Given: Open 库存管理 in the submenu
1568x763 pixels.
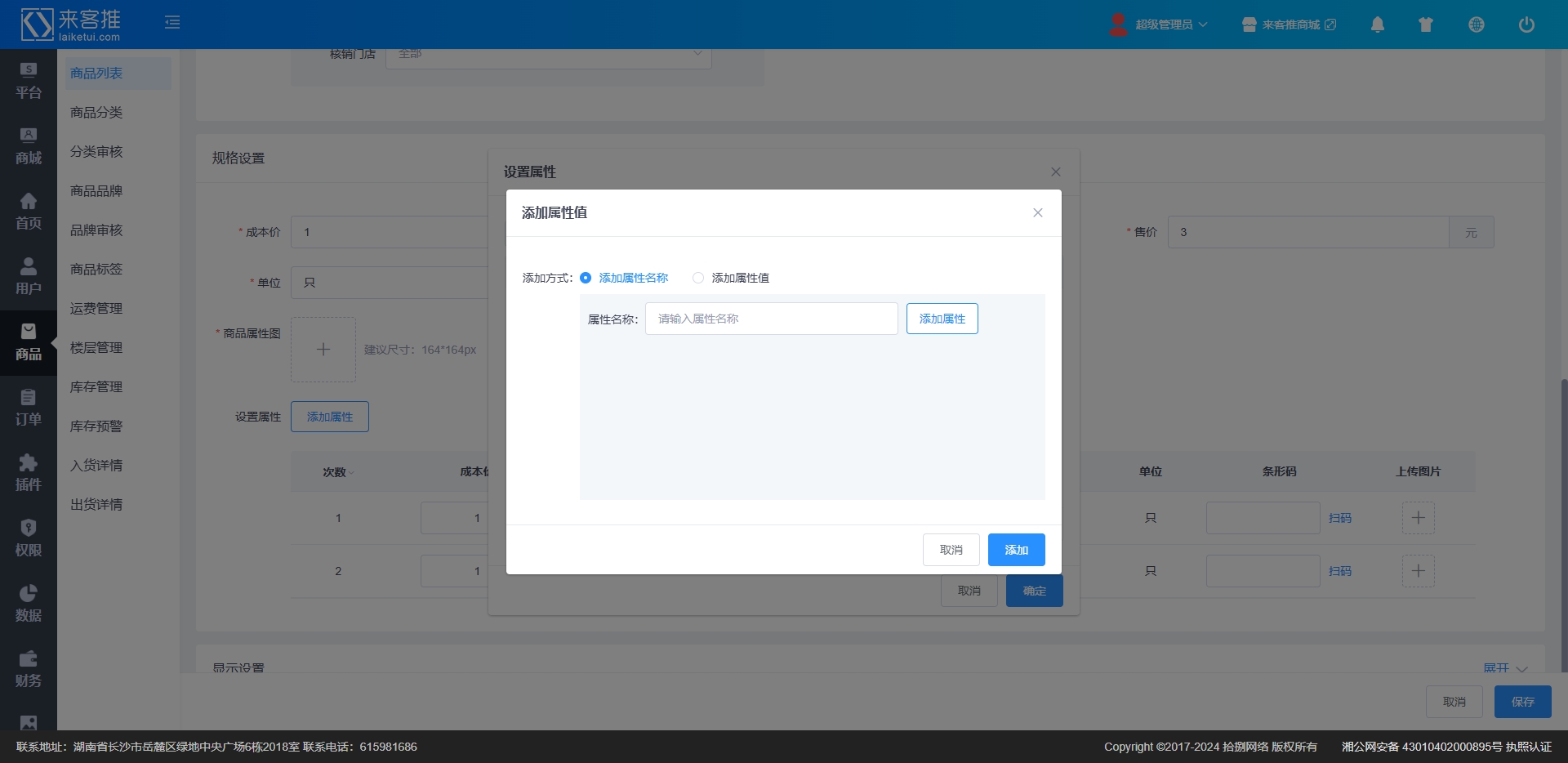Looking at the screenshot, I should click(96, 387).
